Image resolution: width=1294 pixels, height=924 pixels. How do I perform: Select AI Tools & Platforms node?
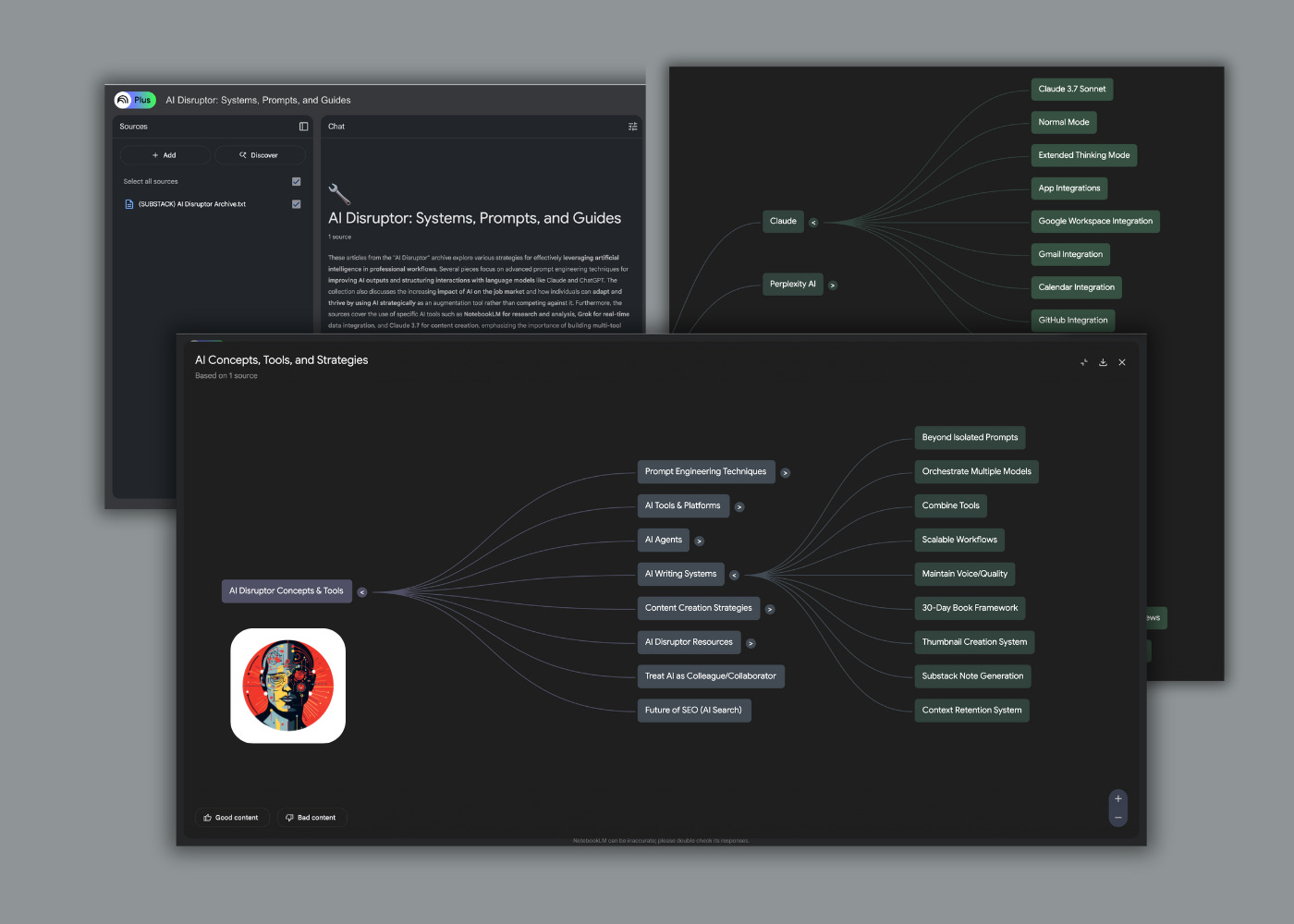(683, 506)
